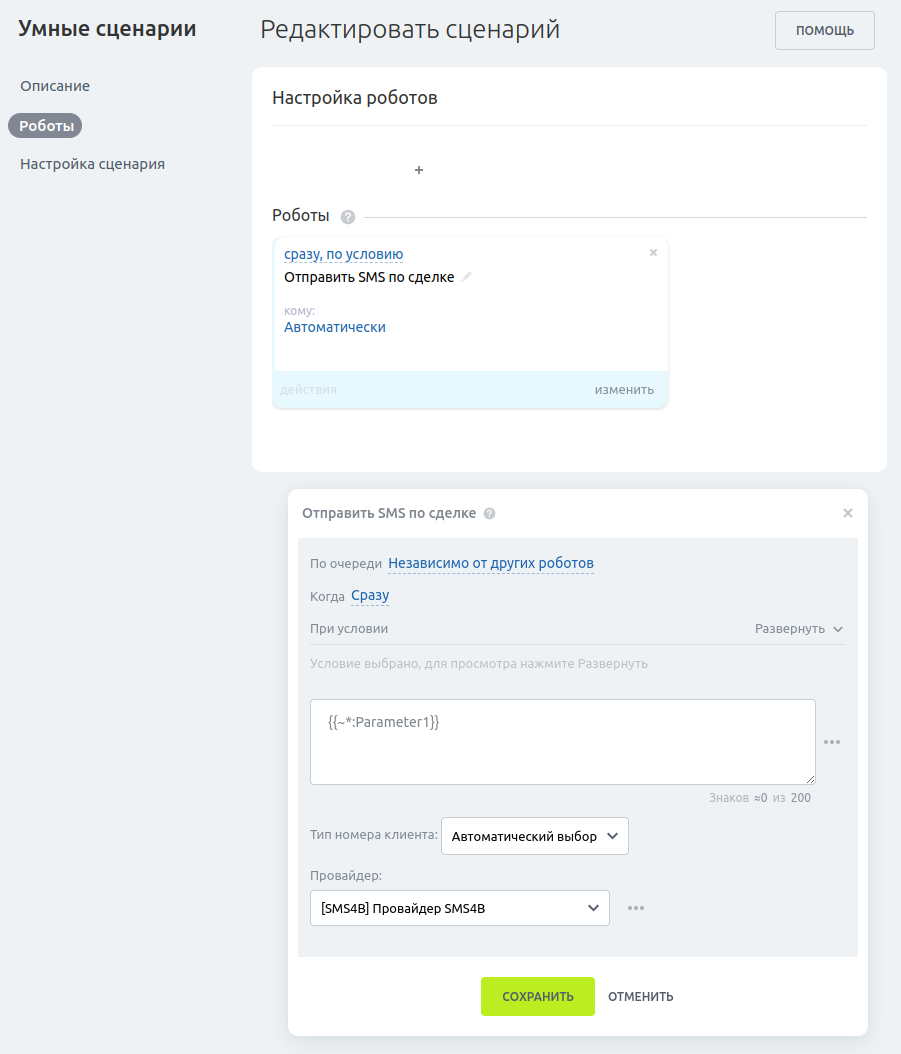Viewport: 901px width, 1054px height.
Task: Click изменить on the robot card
Action: [624, 390]
